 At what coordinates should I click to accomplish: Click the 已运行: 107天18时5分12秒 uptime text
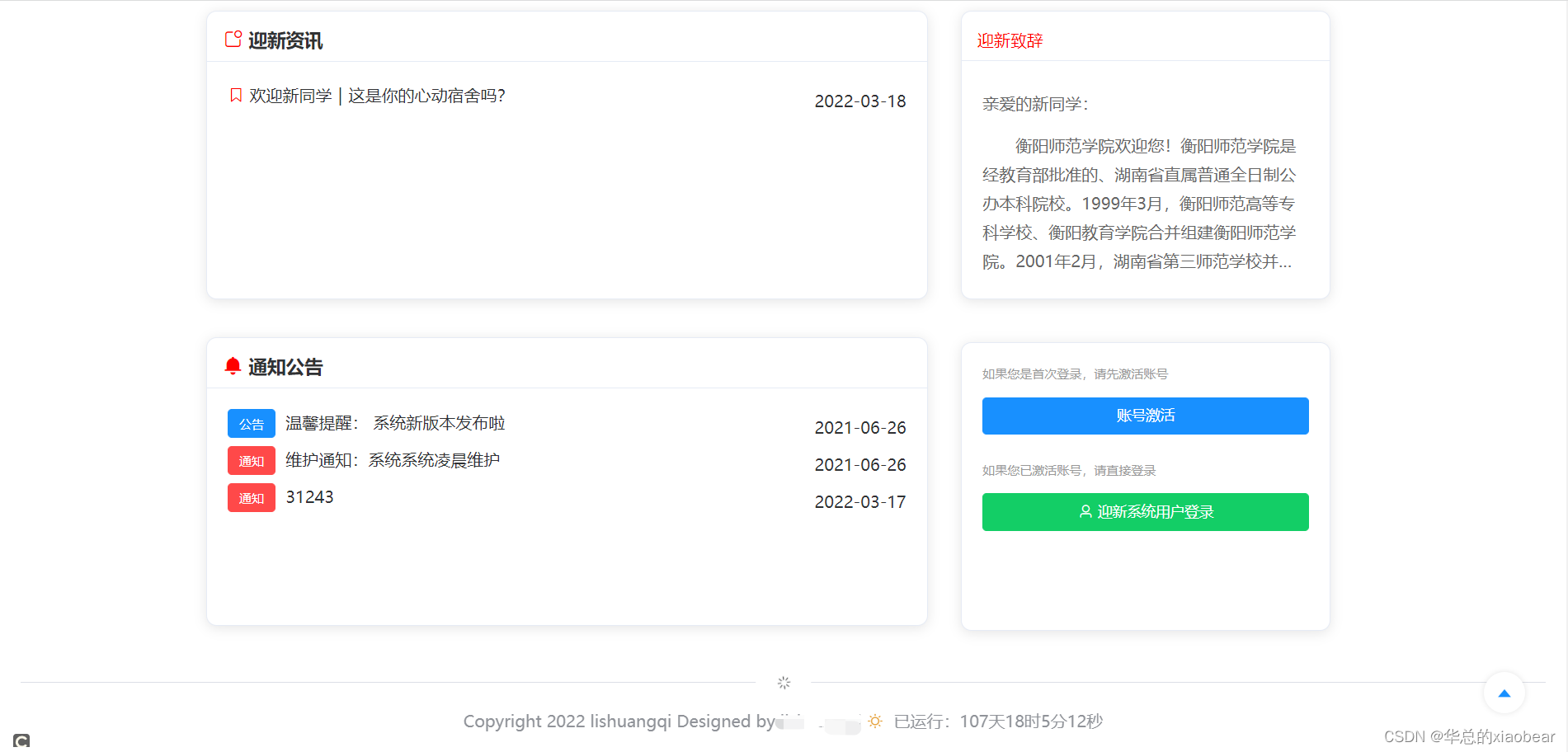coord(998,721)
